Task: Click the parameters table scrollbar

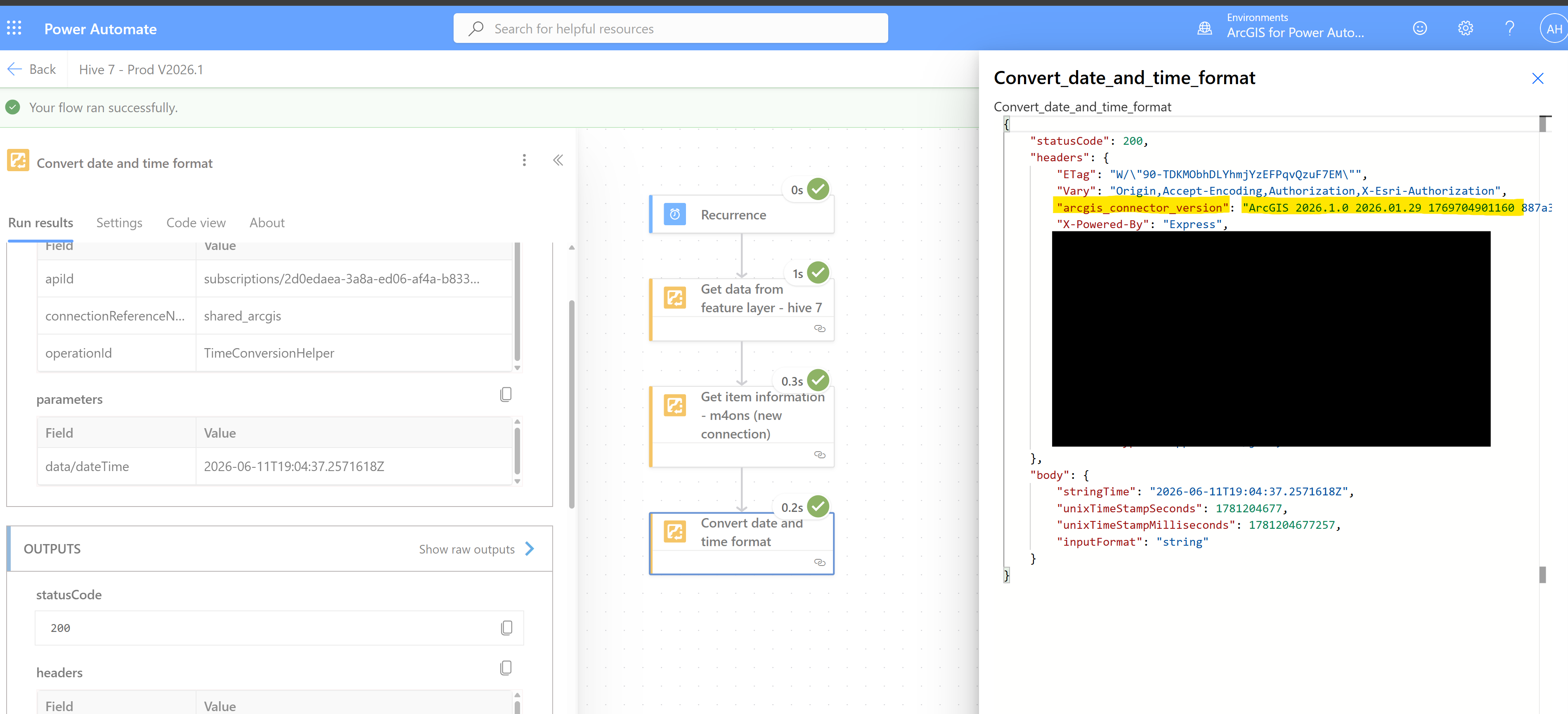Action: 518,451
